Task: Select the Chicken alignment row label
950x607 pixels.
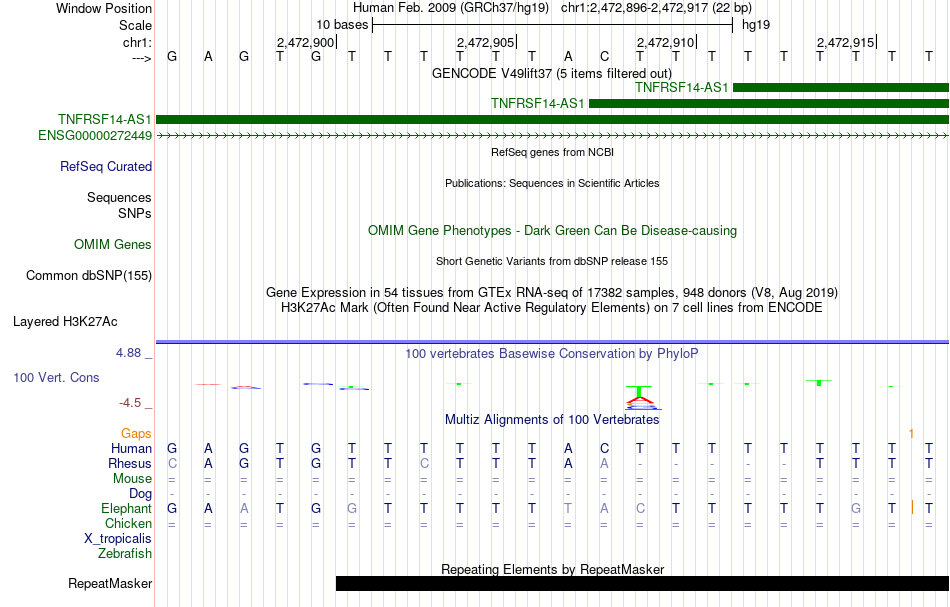Action: [128, 524]
